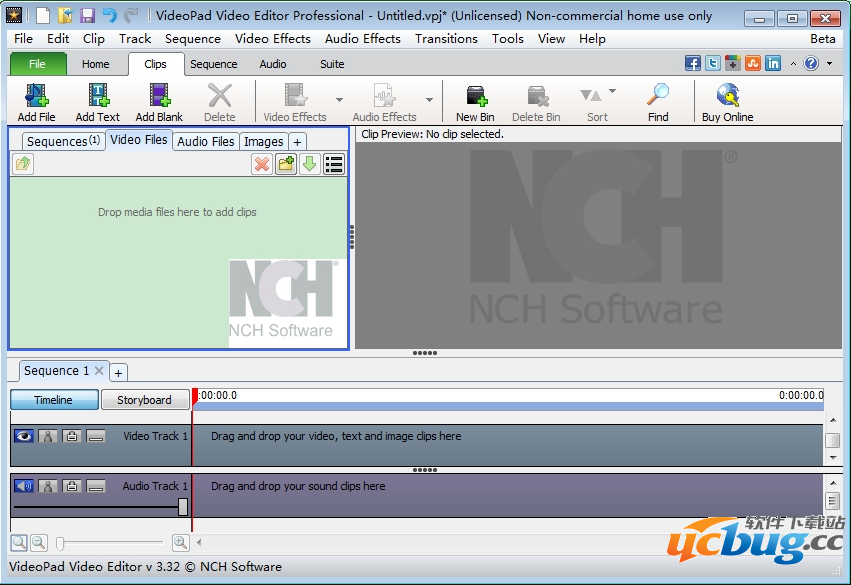The width and height of the screenshot is (851, 585).
Task: Open the Tools menu
Action: tap(507, 39)
